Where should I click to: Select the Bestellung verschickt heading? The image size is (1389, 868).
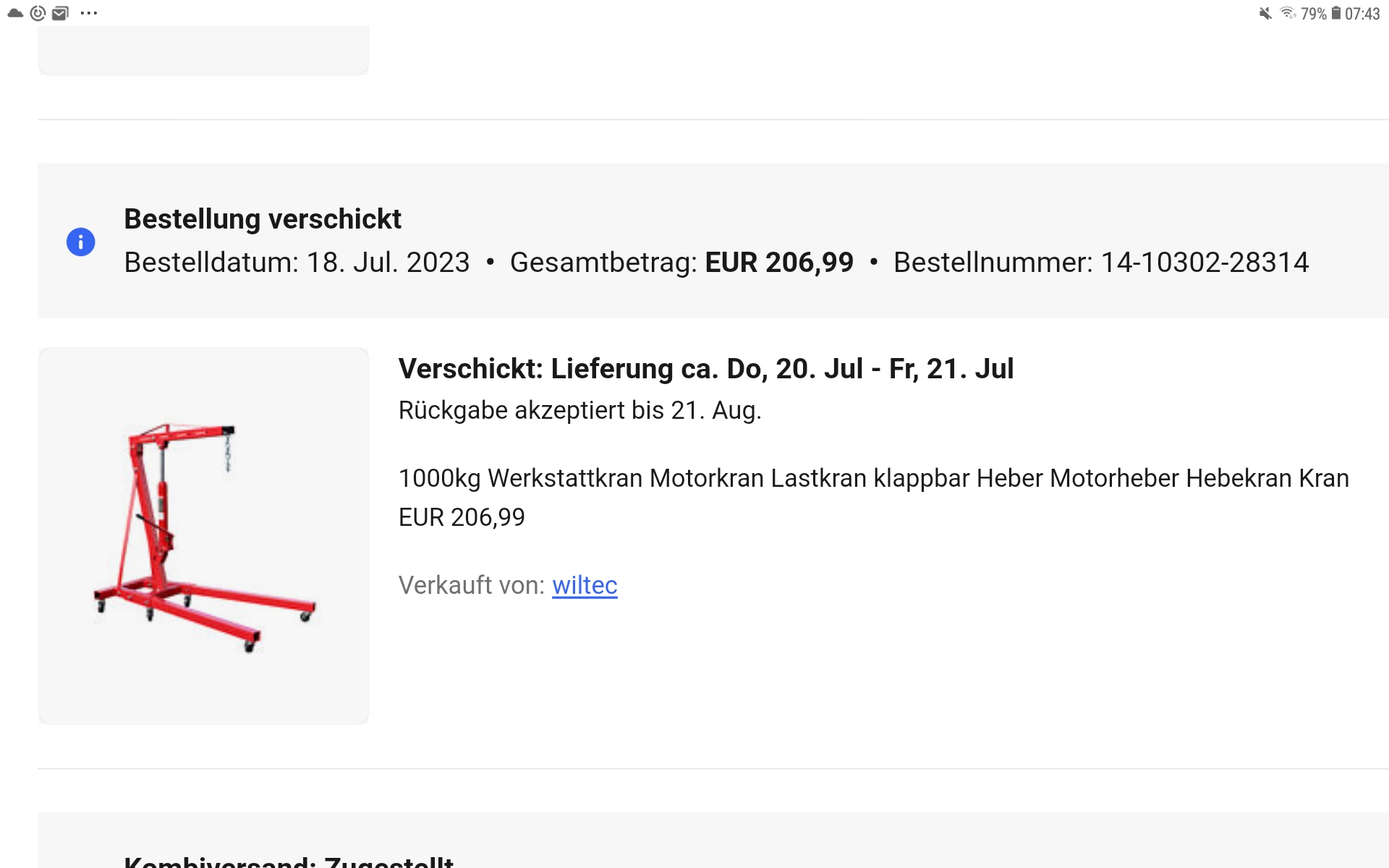pos(263,219)
